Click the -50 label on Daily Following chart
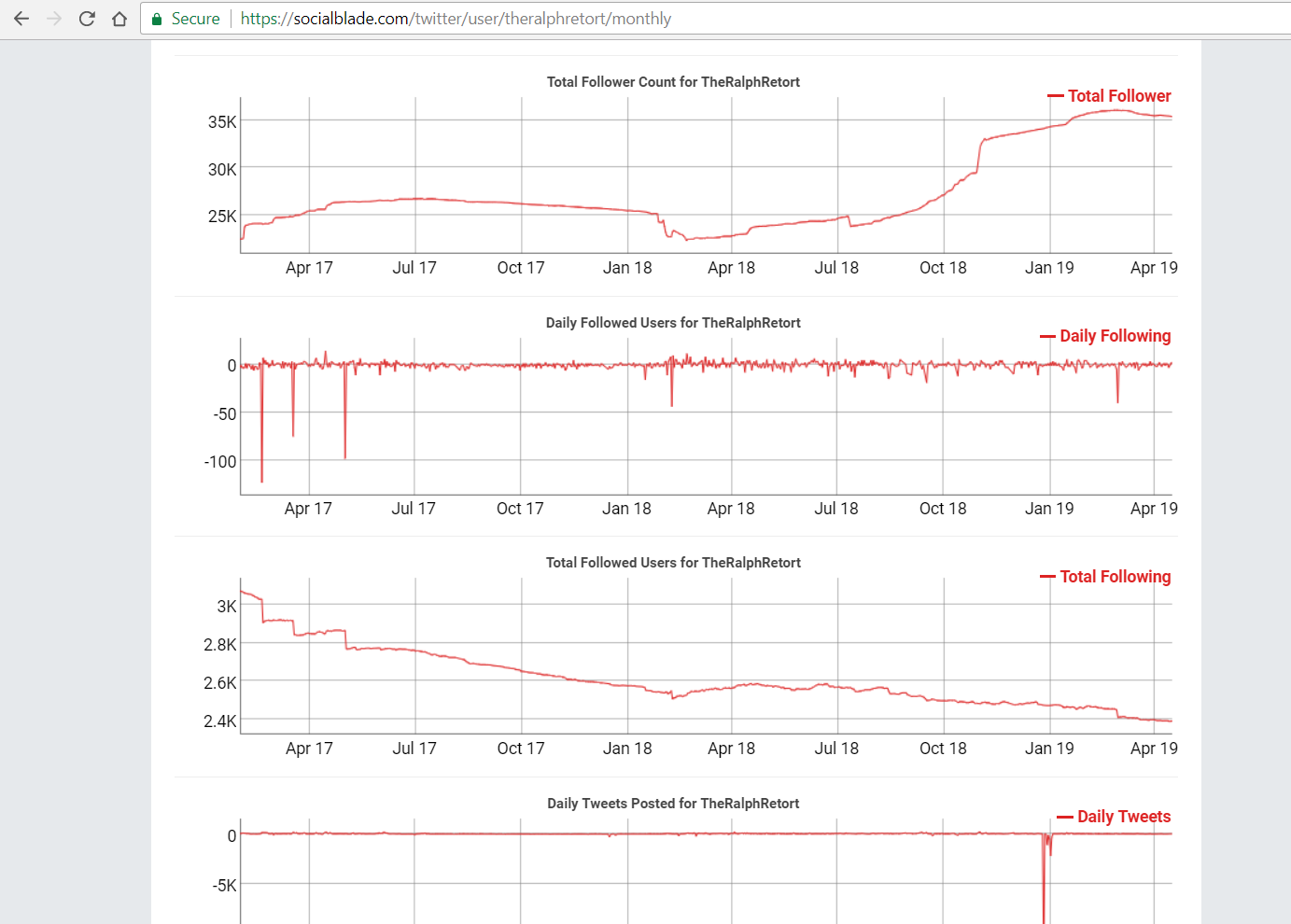This screenshot has height=924, width=1291. click(x=224, y=413)
